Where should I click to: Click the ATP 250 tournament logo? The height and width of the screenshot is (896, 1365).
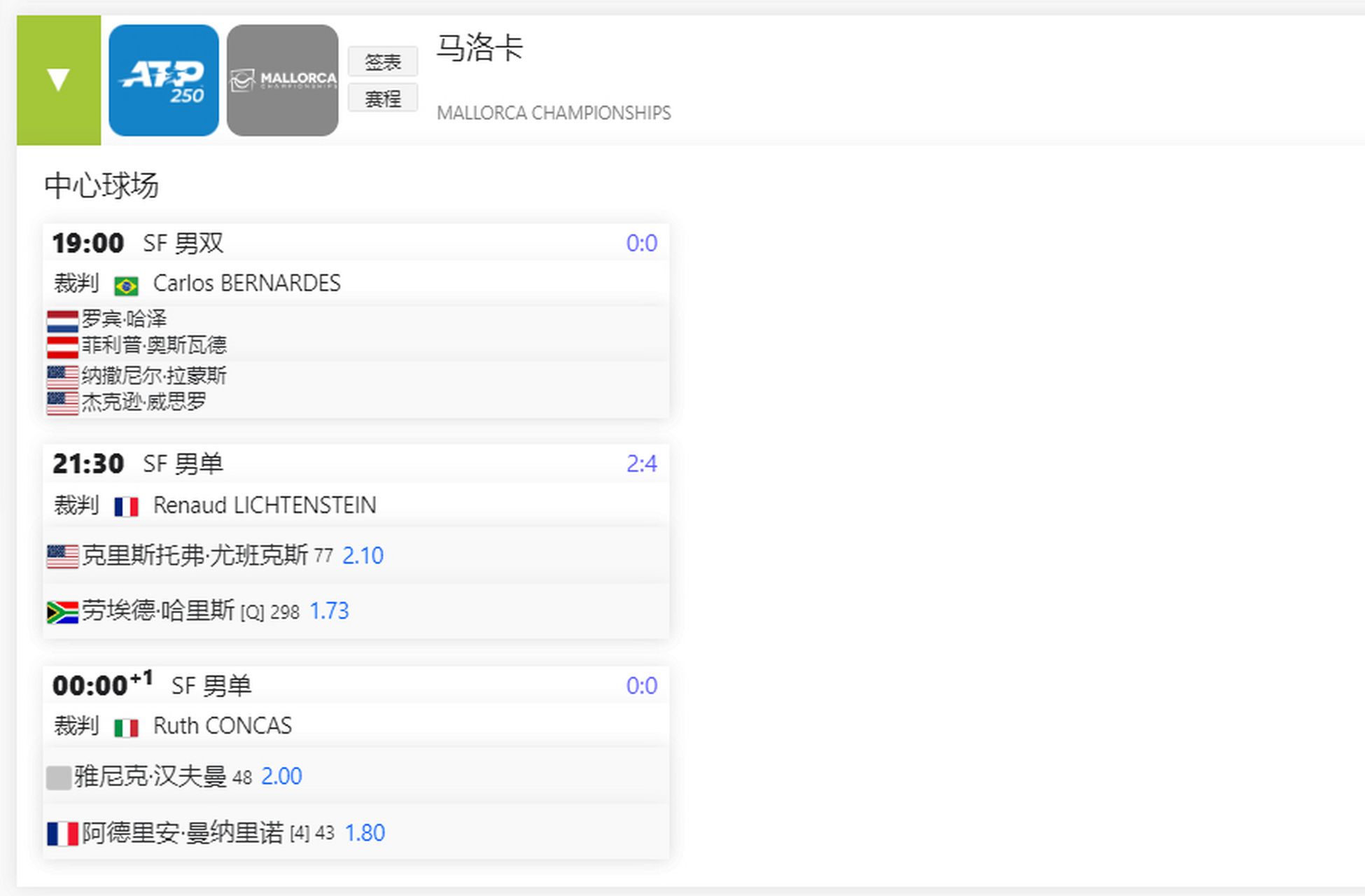[163, 80]
